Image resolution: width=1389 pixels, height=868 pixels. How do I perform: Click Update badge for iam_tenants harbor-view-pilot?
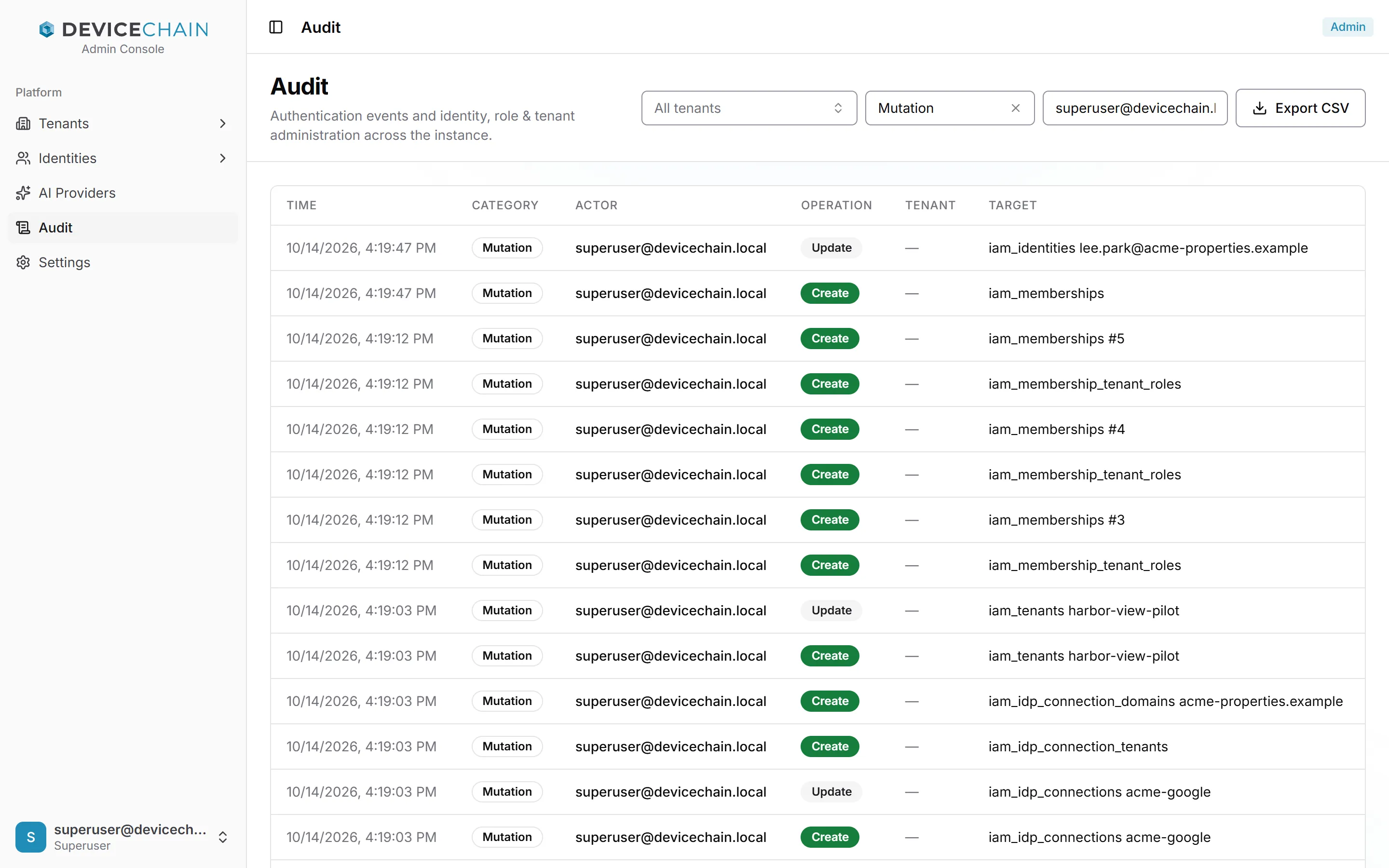[x=831, y=610]
